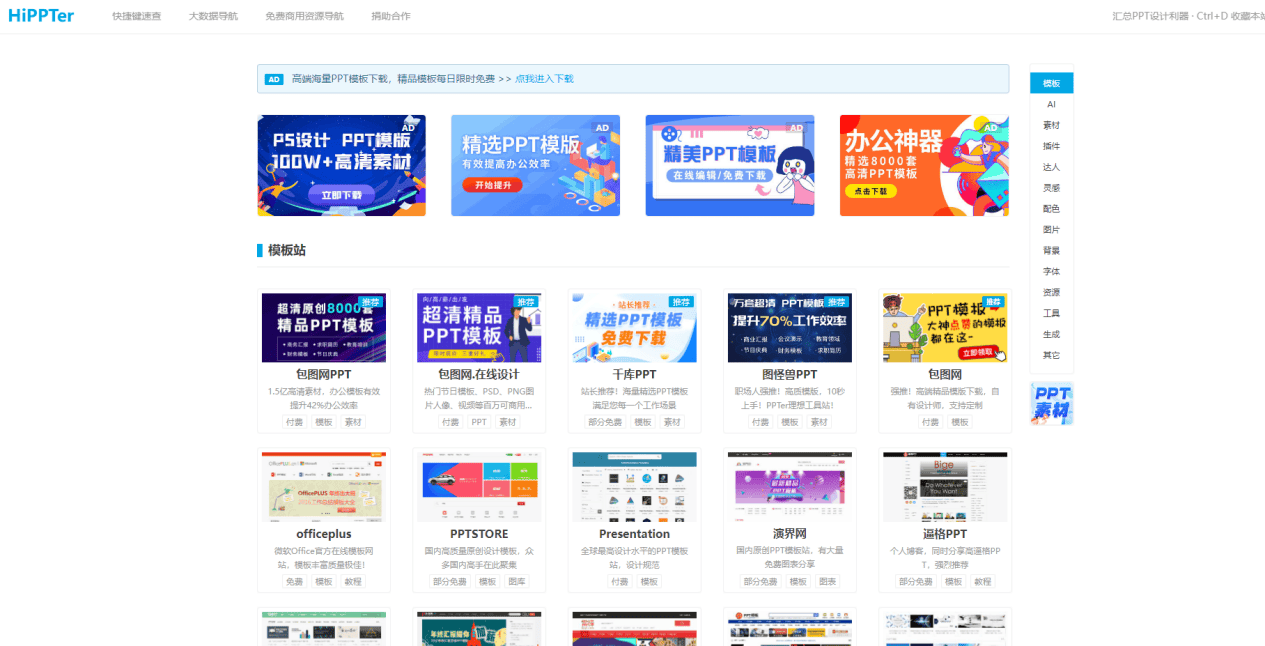Image resolution: width=1265 pixels, height=646 pixels.
Task: Select 灵感 in the side navigation
Action: (1051, 188)
